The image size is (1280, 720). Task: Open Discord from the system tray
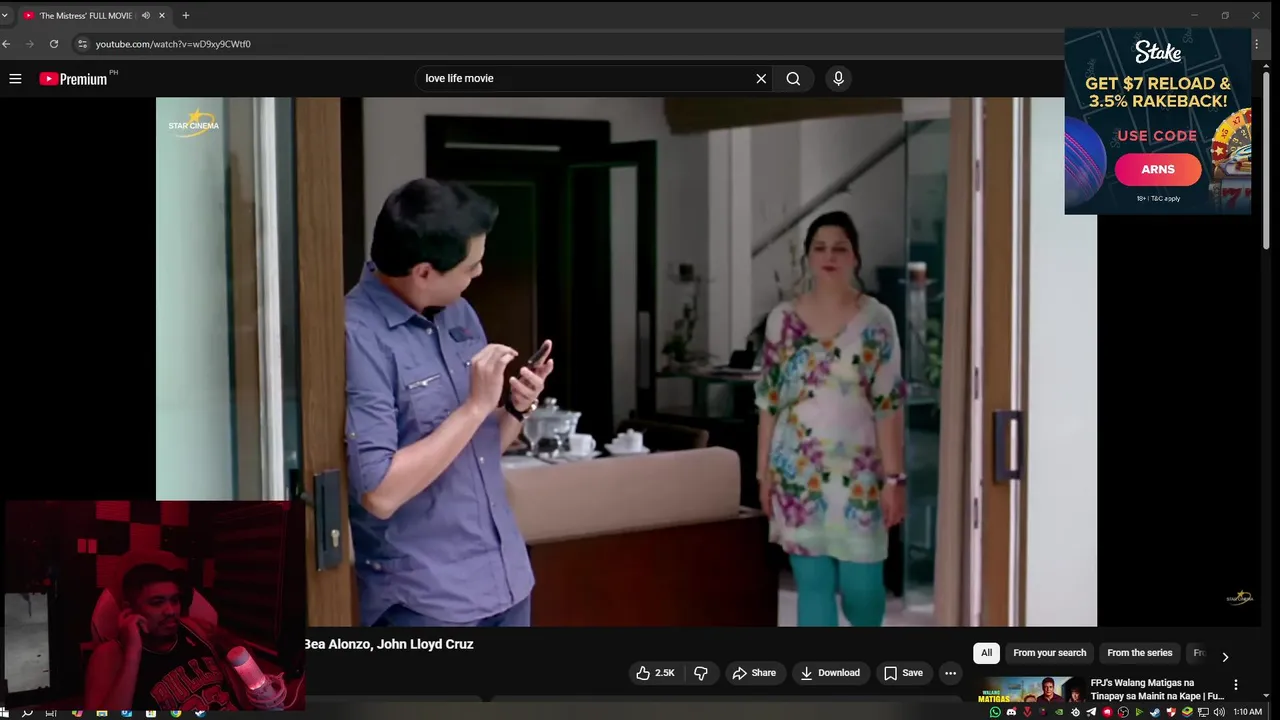tap(1011, 712)
